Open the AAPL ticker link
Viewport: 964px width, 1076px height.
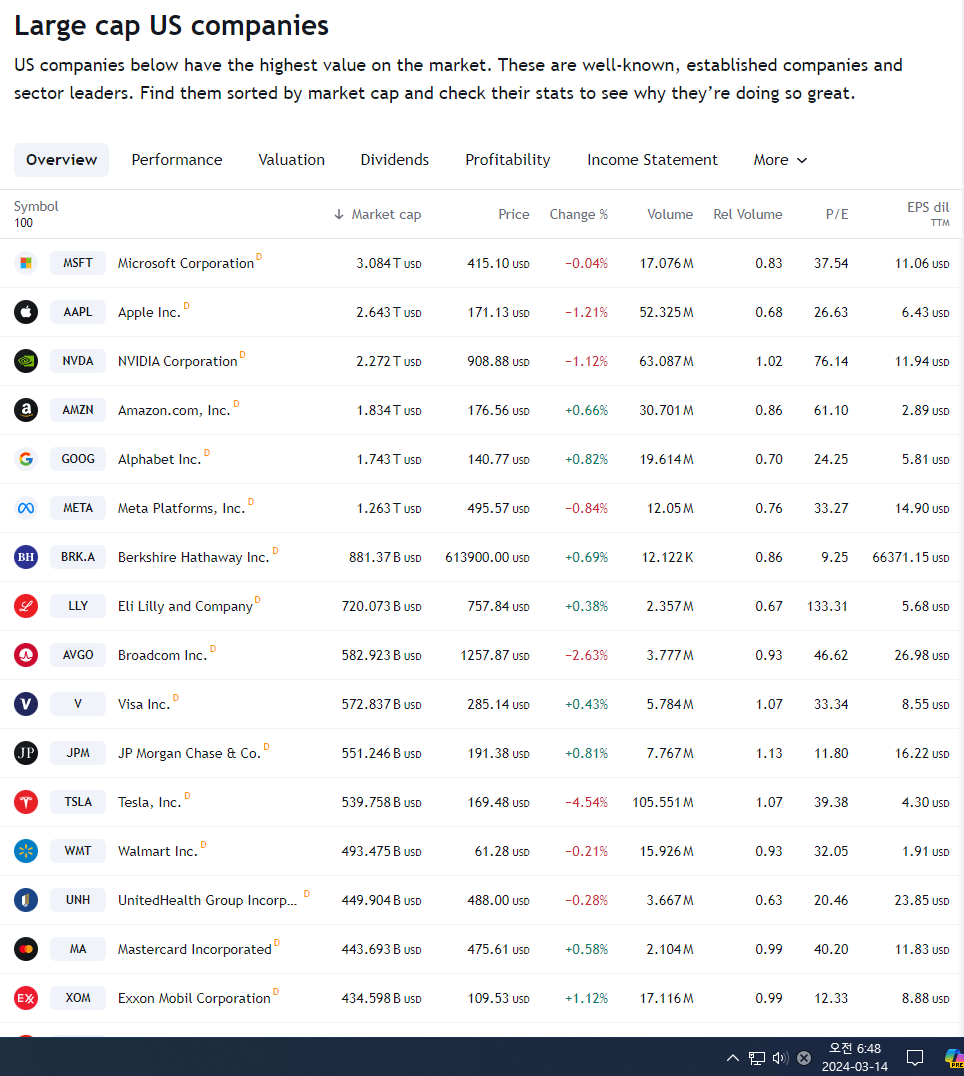coord(78,312)
